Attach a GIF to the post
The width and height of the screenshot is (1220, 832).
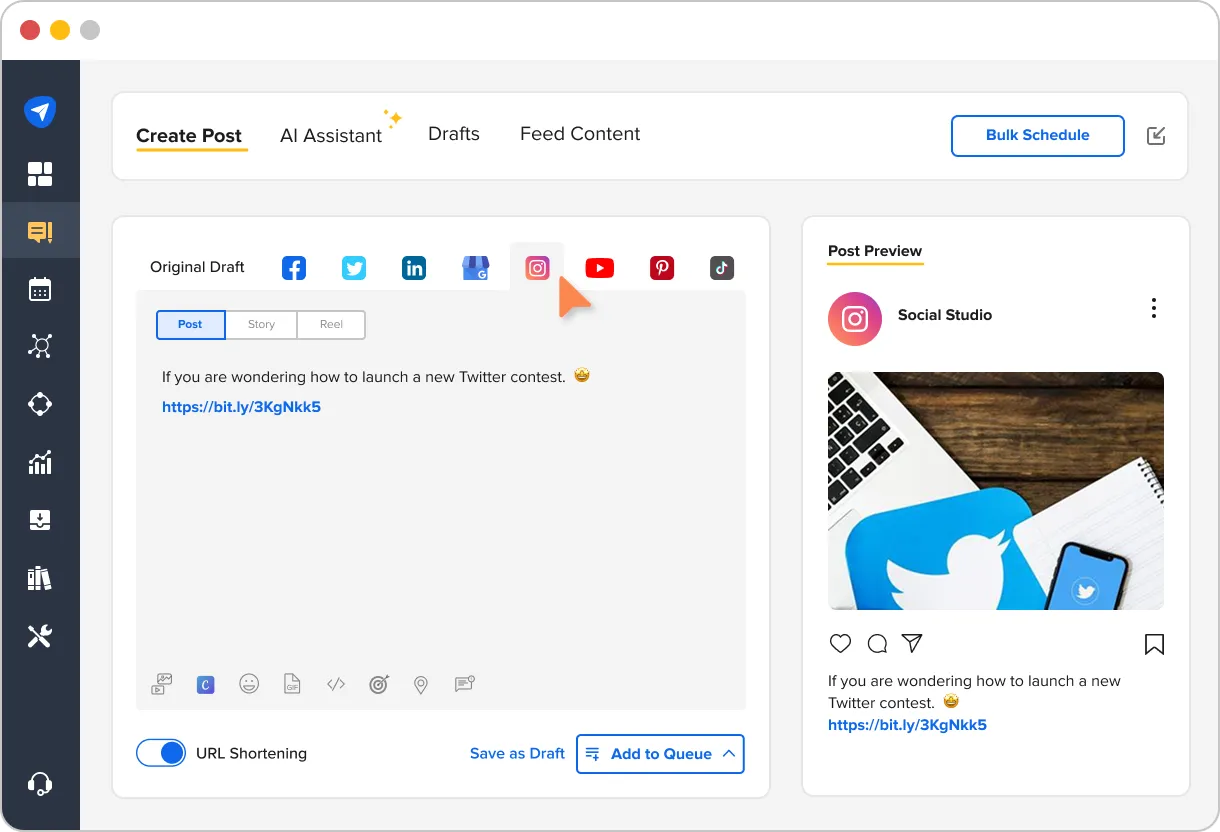point(292,684)
